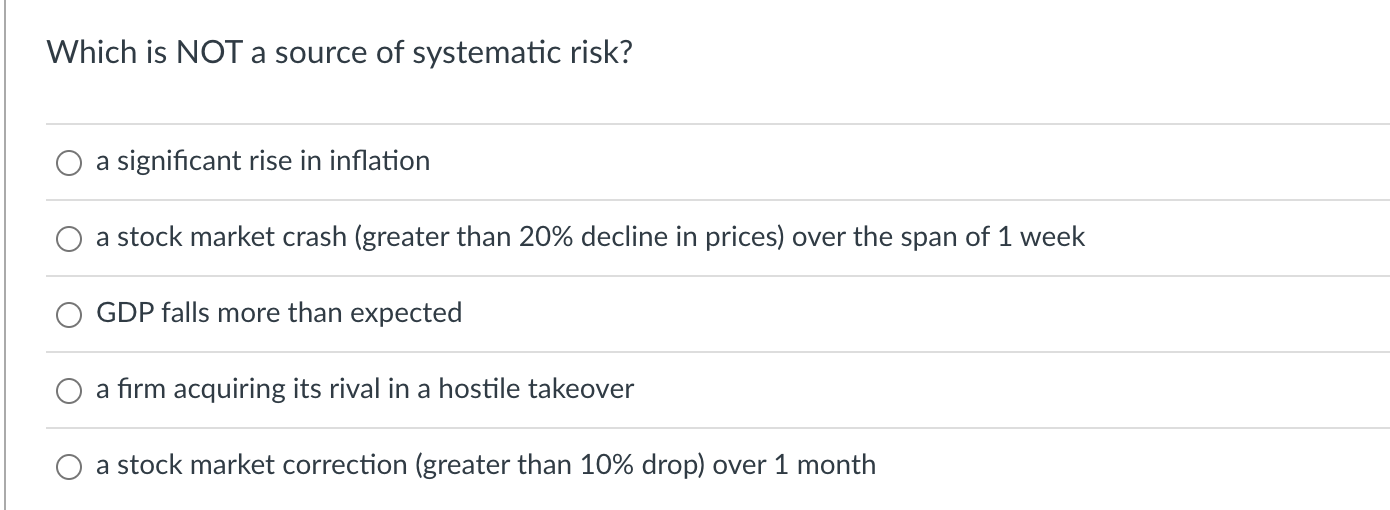Select the radio button for inflation rise
1390x510 pixels.
tap(69, 162)
